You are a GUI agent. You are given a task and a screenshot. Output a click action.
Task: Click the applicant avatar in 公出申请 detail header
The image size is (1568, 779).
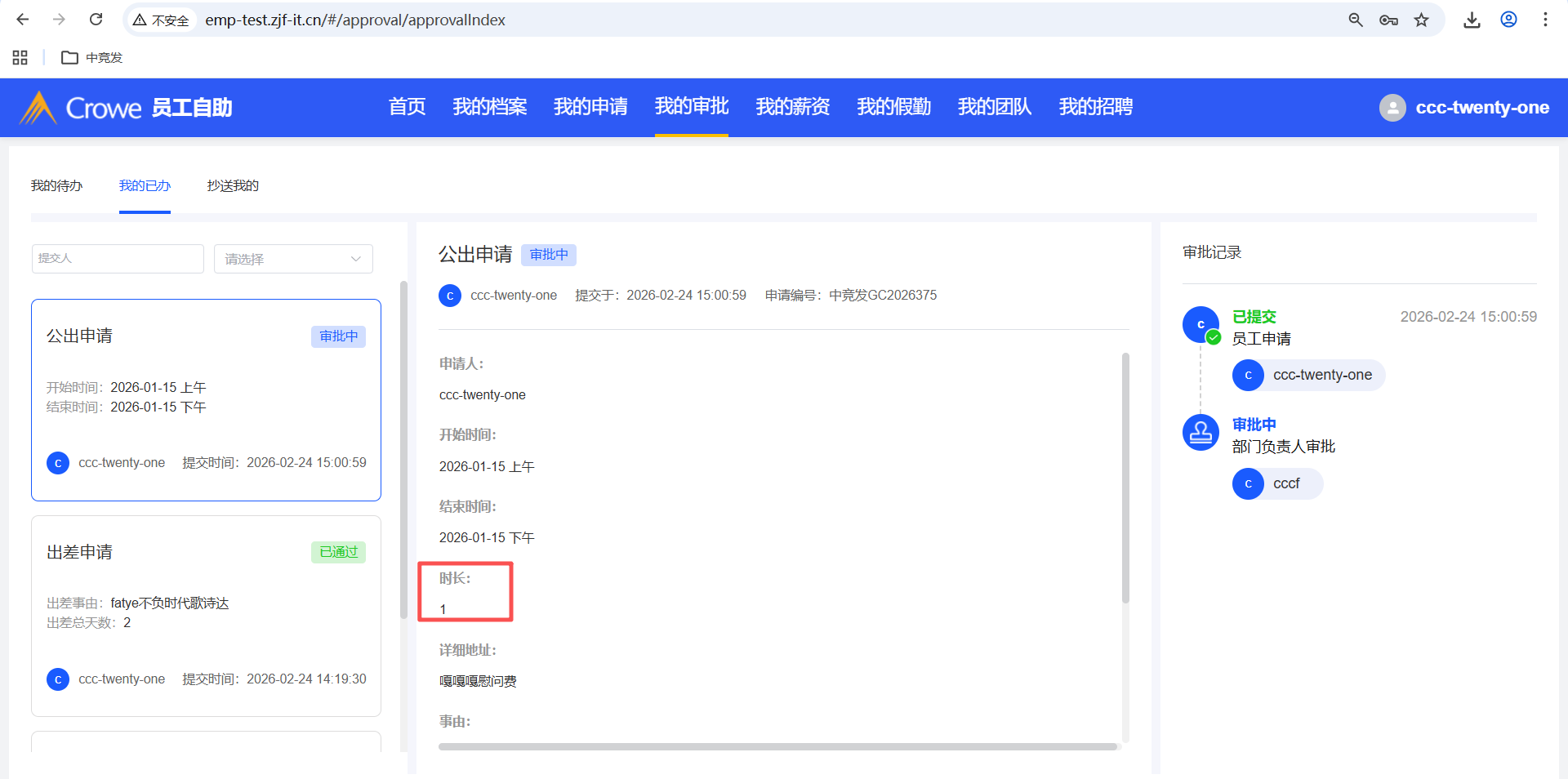(450, 296)
